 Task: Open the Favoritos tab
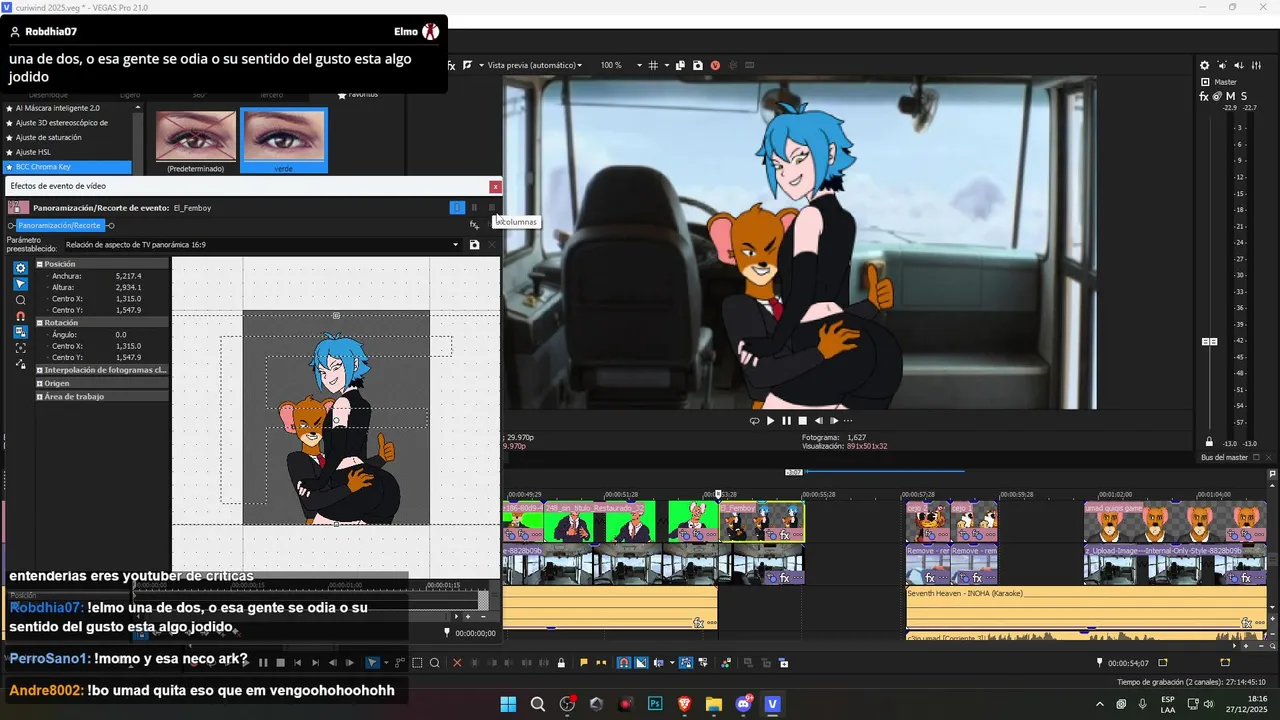[x=358, y=95]
